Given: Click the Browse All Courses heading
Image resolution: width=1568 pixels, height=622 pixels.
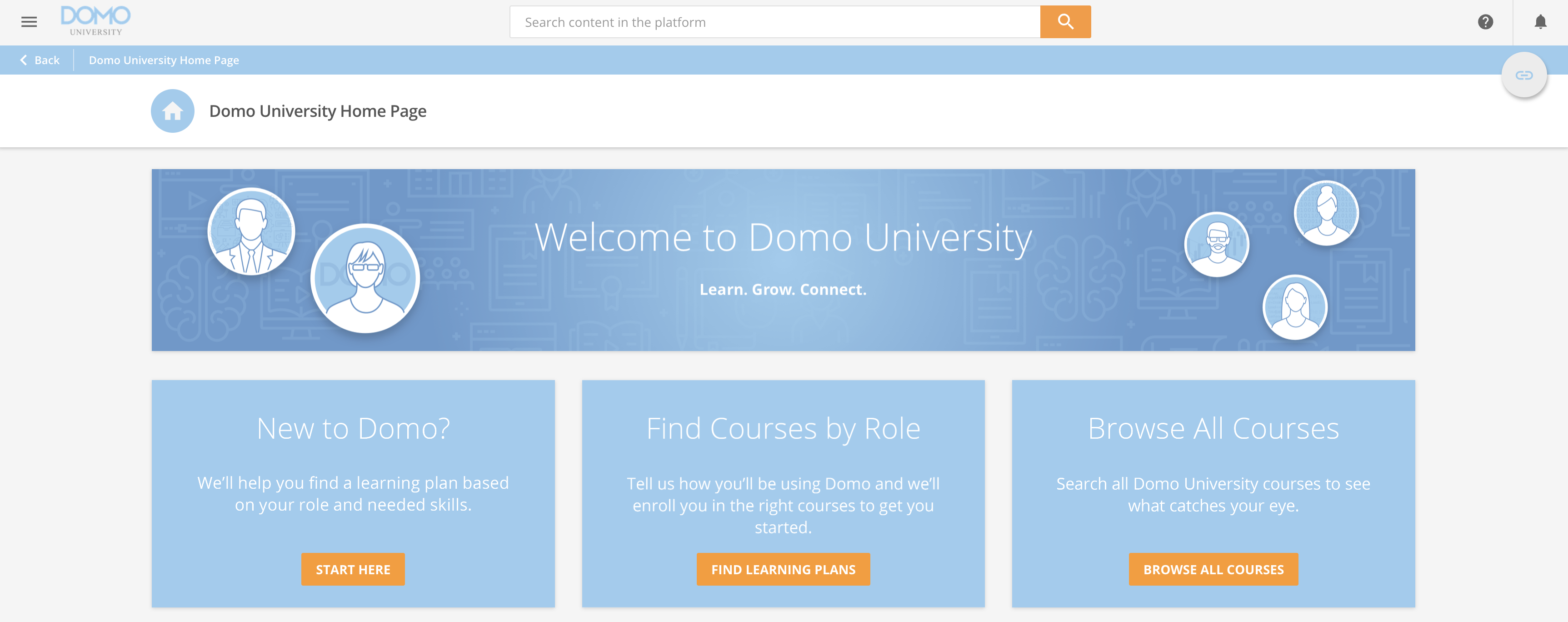Looking at the screenshot, I should 1214,428.
